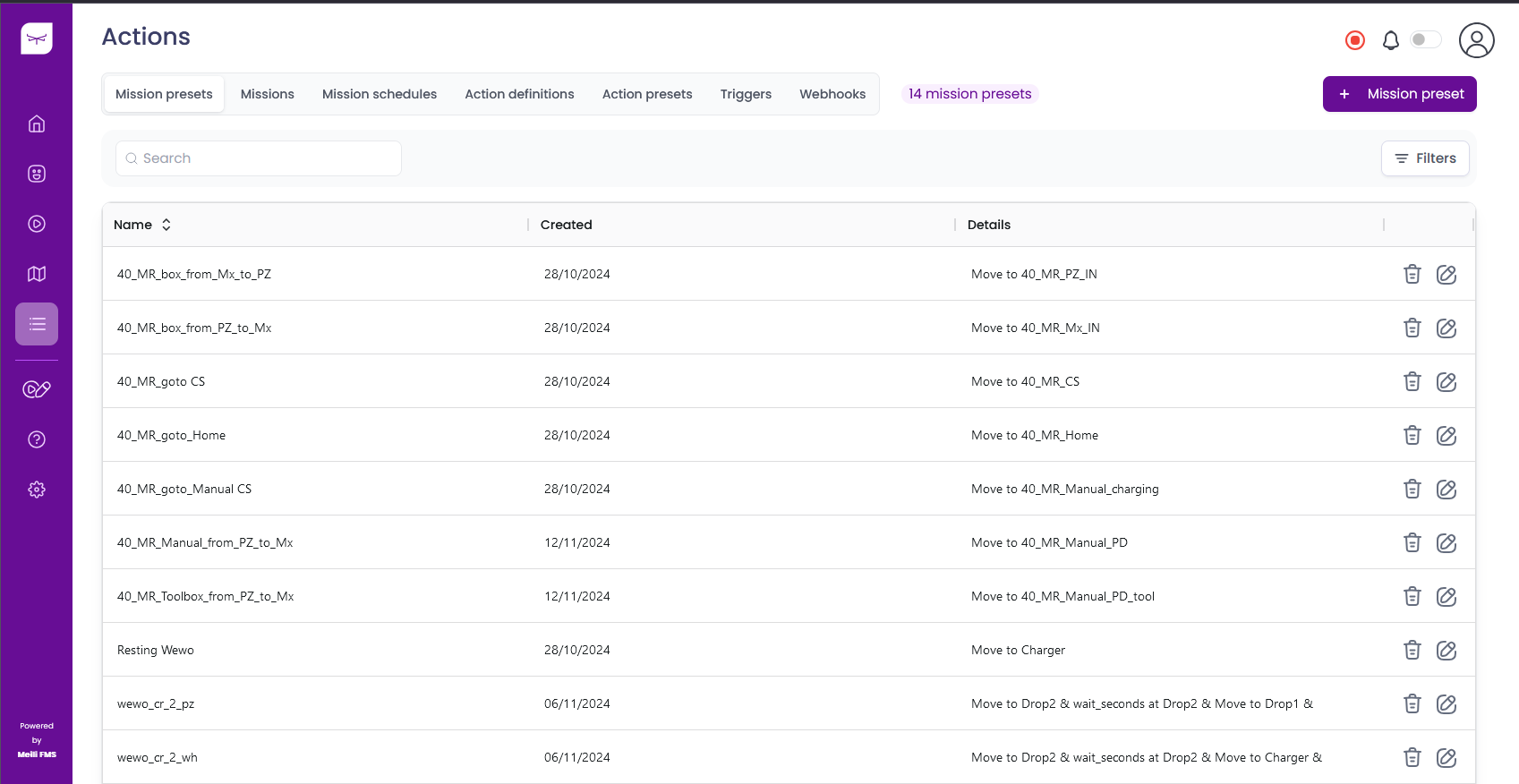This screenshot has height=784, width=1519.
Task: Open the play-and-edit sidebar icon
Action: pos(37,389)
